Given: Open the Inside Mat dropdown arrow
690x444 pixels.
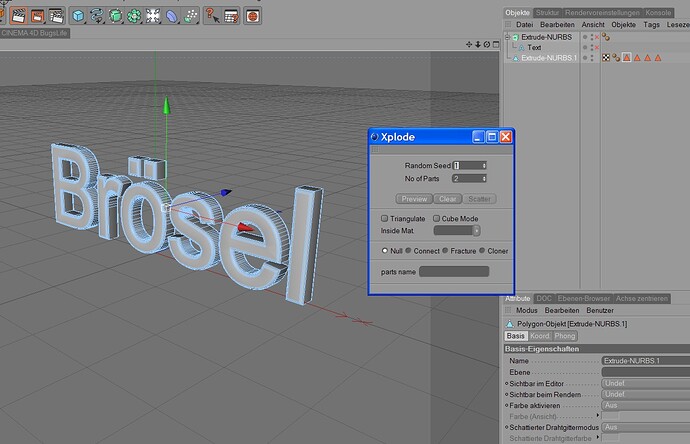Looking at the screenshot, I should (x=477, y=231).
